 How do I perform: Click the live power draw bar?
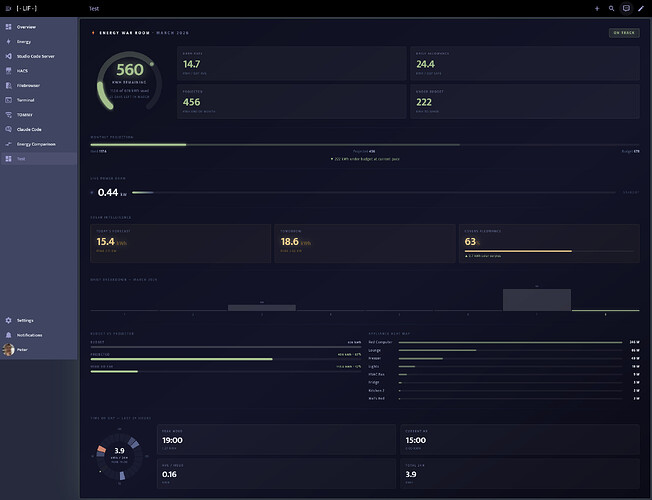[374, 193]
